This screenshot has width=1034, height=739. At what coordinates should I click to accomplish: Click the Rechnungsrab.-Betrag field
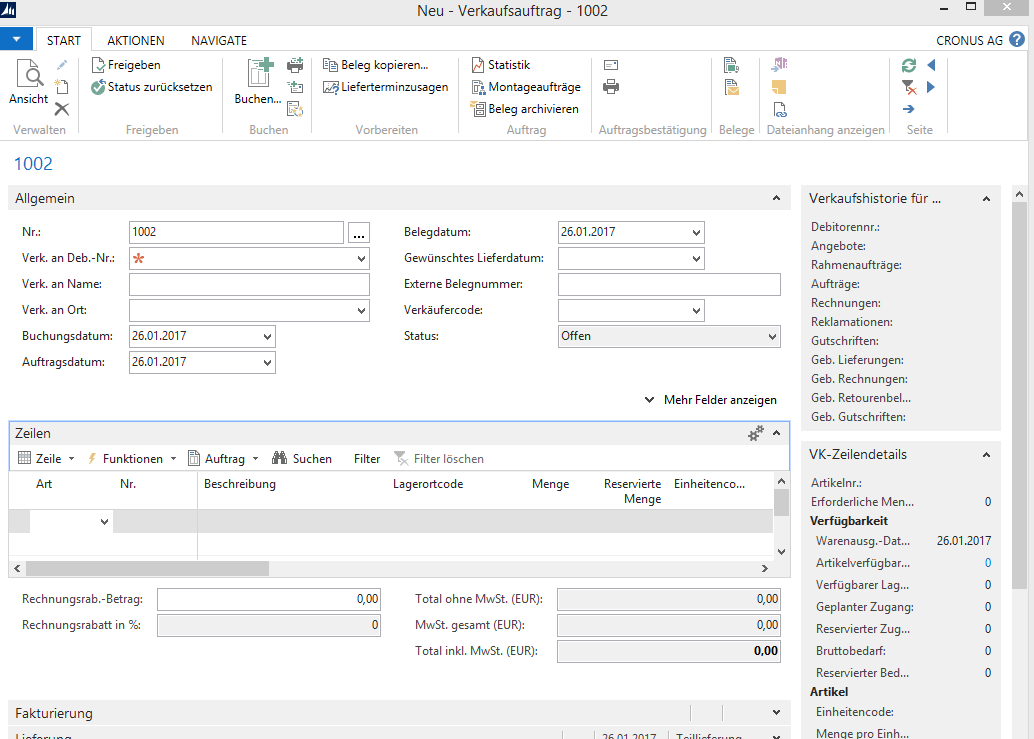[269, 599]
